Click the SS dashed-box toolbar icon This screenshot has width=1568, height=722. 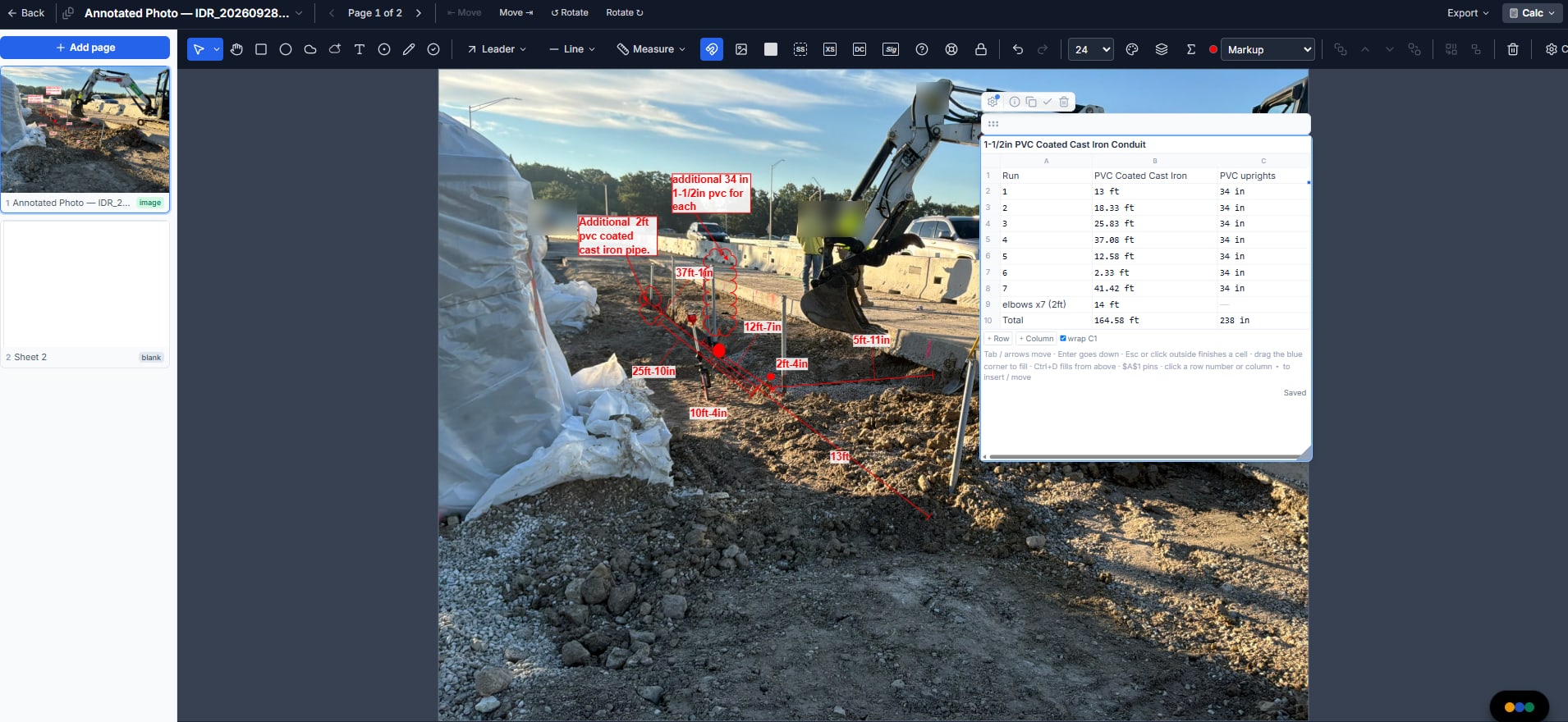pos(800,49)
